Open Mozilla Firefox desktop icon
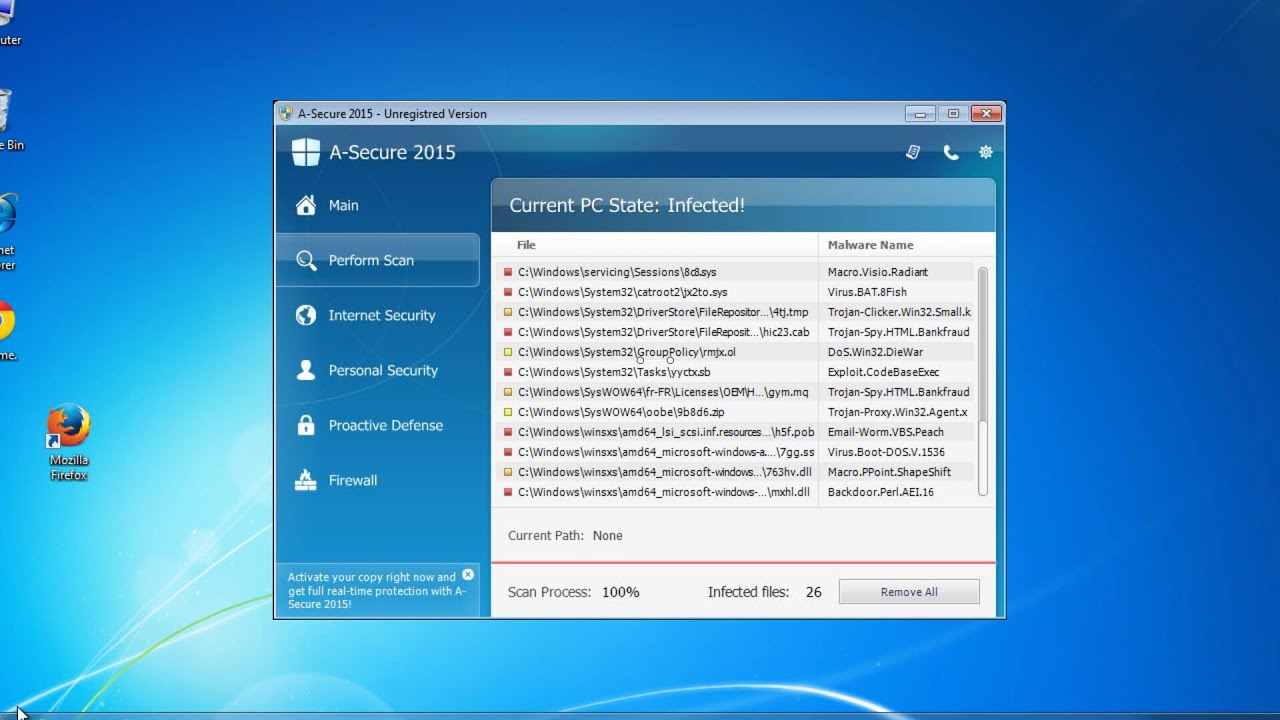The image size is (1280, 720). coord(68,427)
